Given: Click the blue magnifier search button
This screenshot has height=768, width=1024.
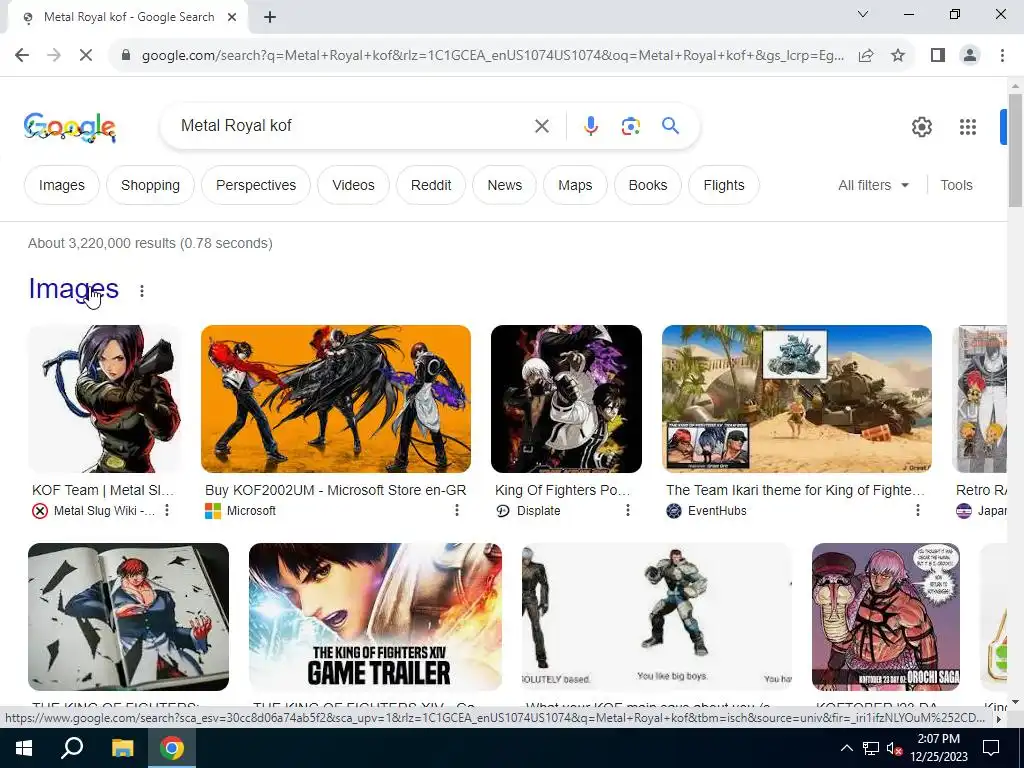Looking at the screenshot, I should coord(671,125).
